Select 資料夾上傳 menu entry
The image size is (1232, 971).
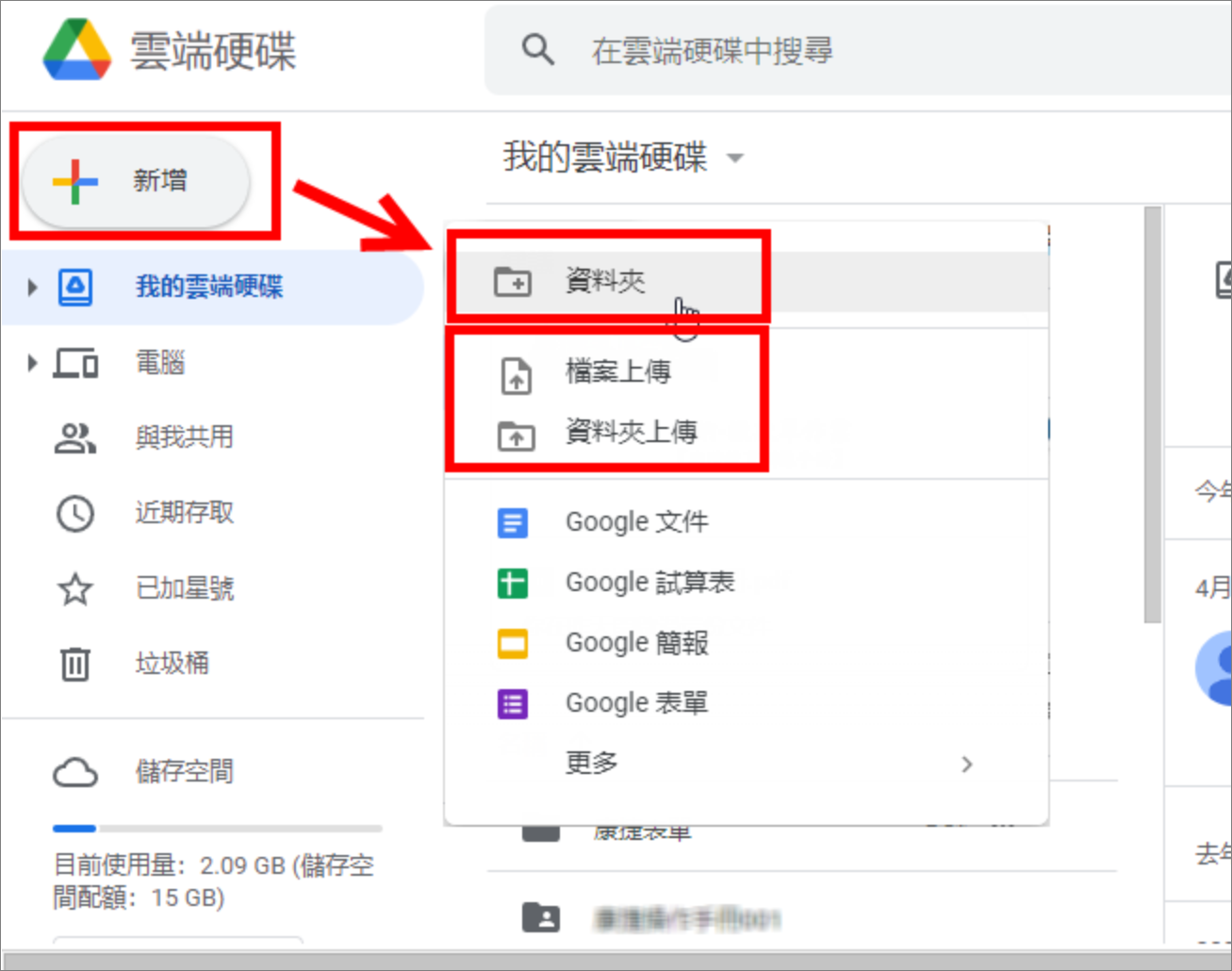631,433
